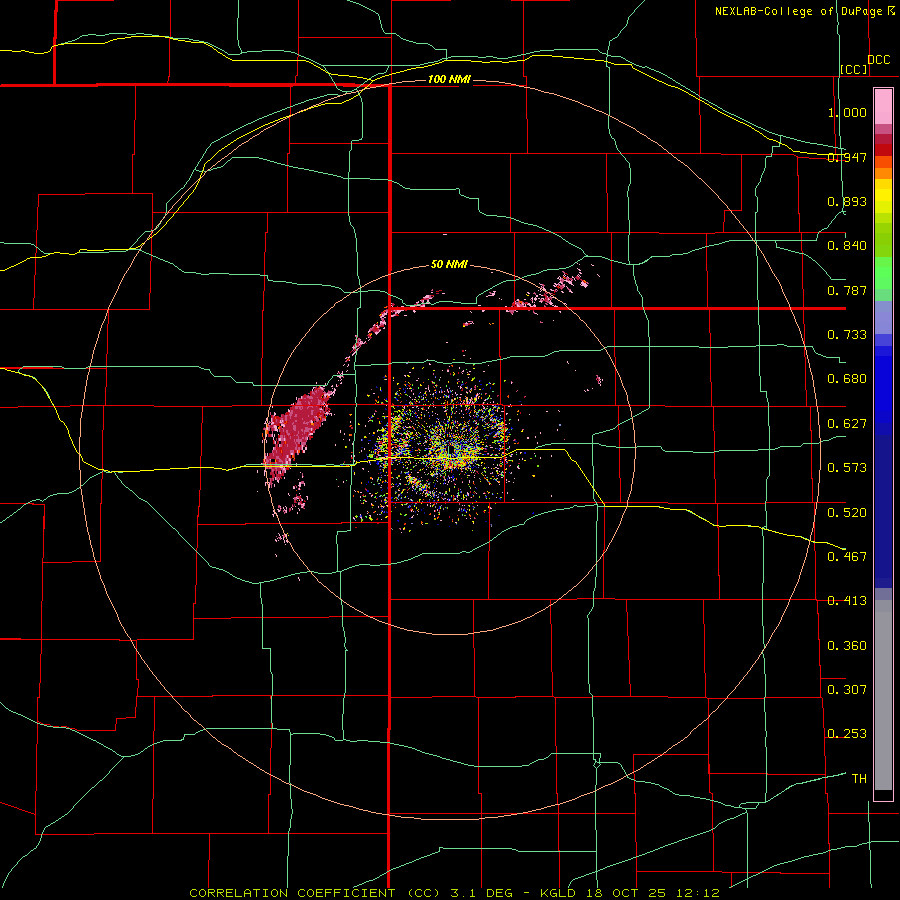Screen dimensions: 900x900
Task: Click the light pink top color bar segment
Action: coord(883,107)
